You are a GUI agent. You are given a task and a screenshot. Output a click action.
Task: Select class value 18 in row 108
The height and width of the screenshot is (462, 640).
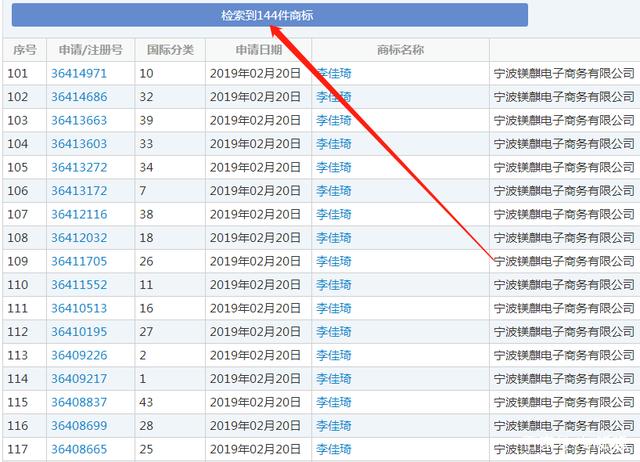tap(146, 238)
